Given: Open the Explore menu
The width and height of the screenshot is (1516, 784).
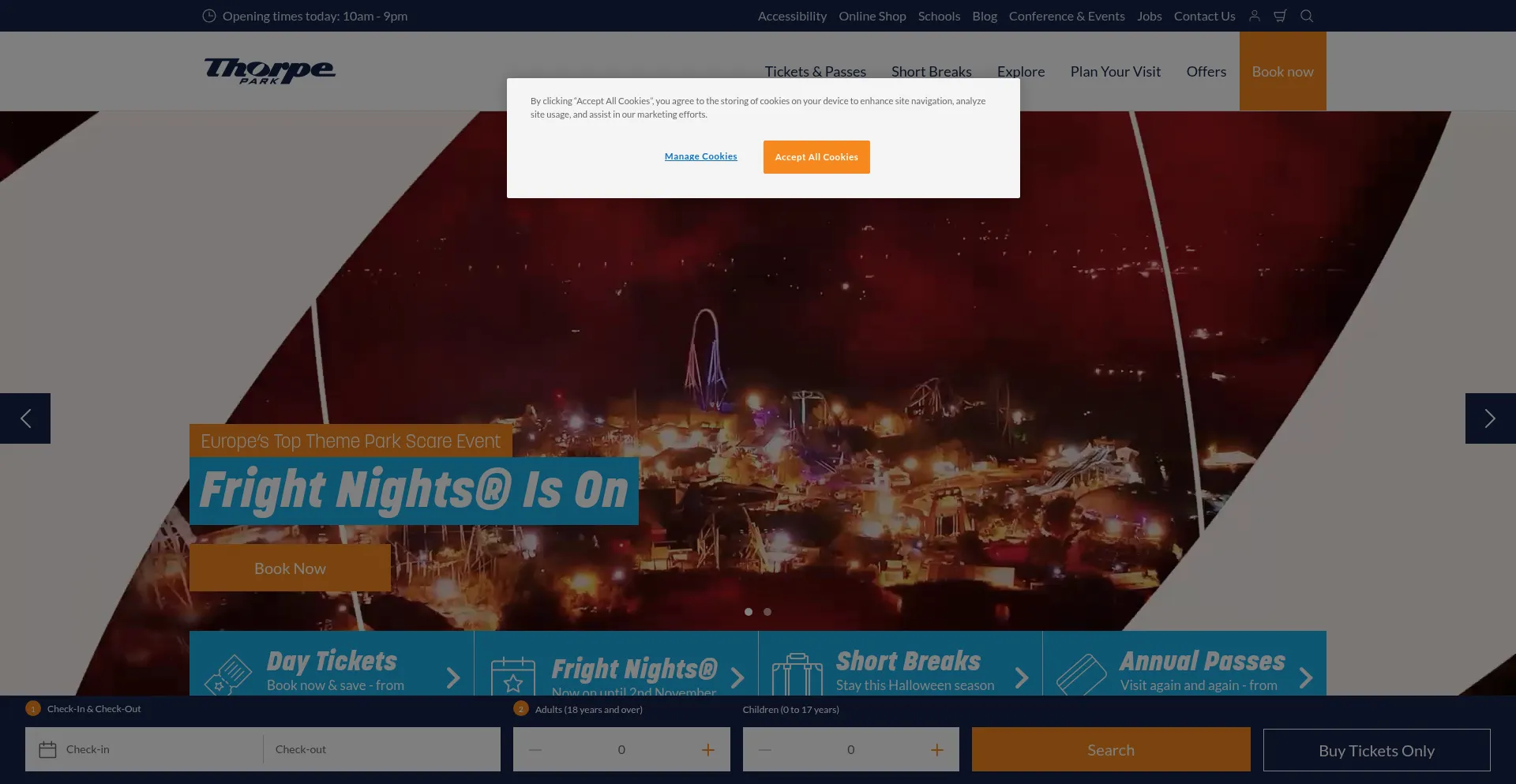Looking at the screenshot, I should (1021, 71).
